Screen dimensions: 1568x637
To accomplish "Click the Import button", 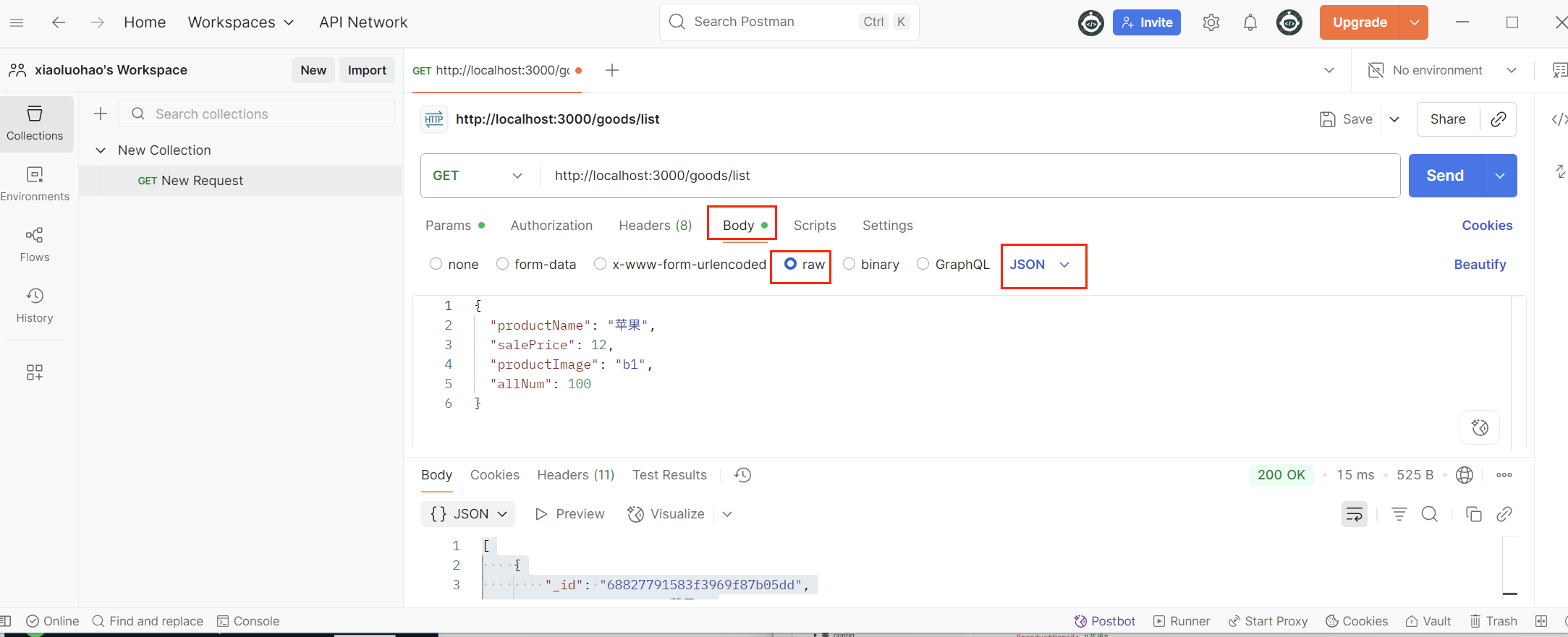I will (367, 70).
